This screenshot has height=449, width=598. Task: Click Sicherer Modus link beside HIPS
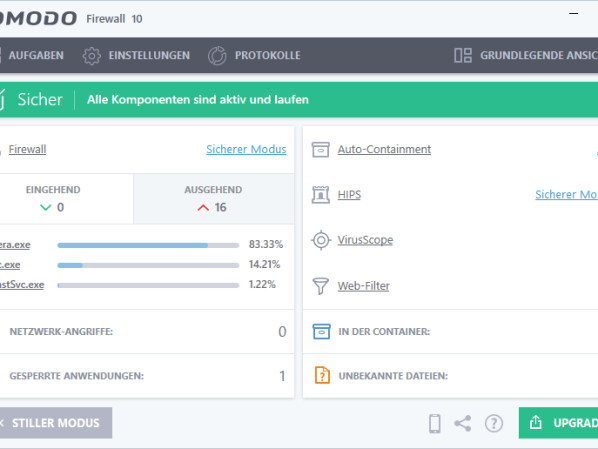pos(566,195)
